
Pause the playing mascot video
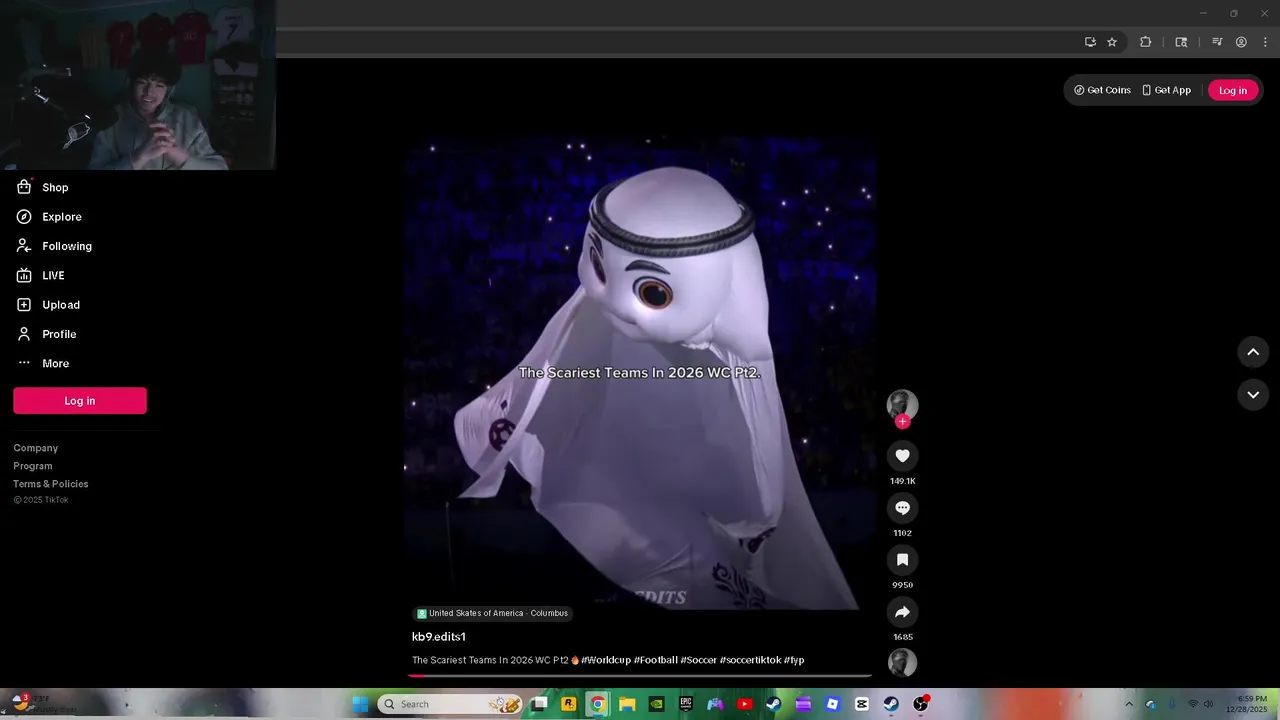(640, 372)
